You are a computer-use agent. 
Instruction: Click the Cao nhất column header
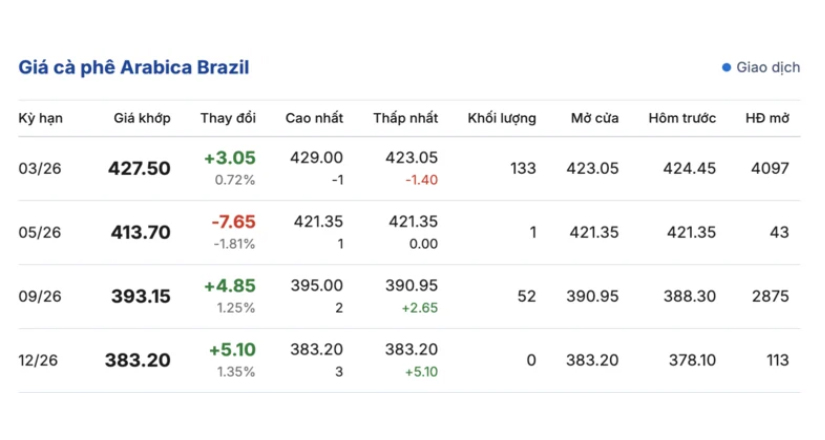click(x=314, y=118)
